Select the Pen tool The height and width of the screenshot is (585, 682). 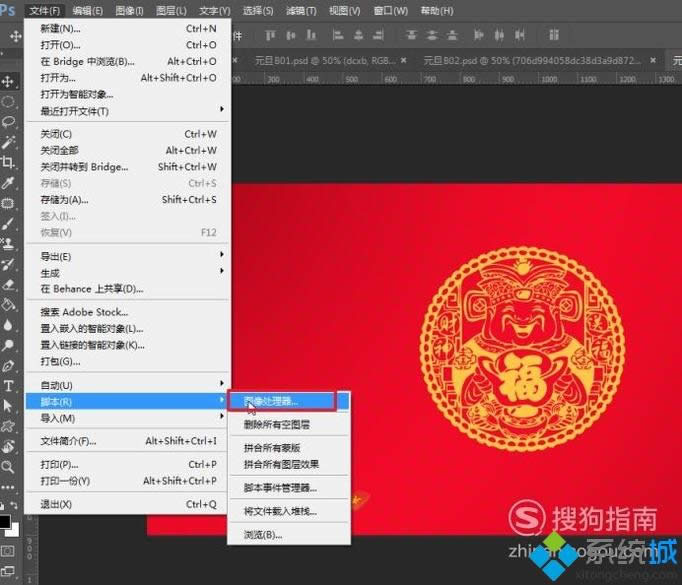(x=8, y=365)
